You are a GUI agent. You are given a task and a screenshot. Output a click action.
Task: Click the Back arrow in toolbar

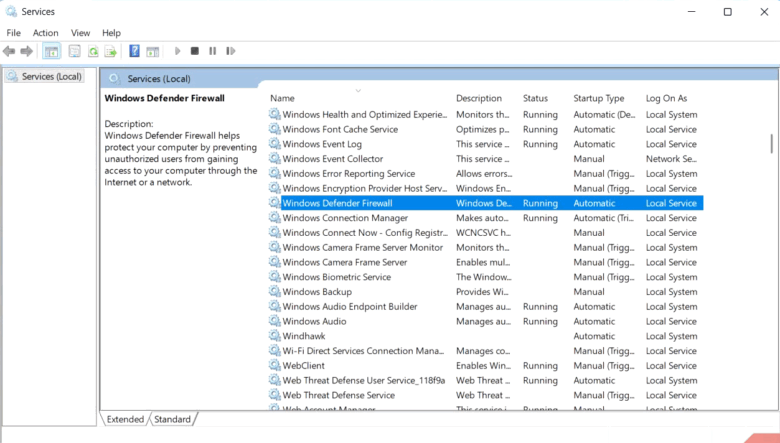[x=9, y=51]
